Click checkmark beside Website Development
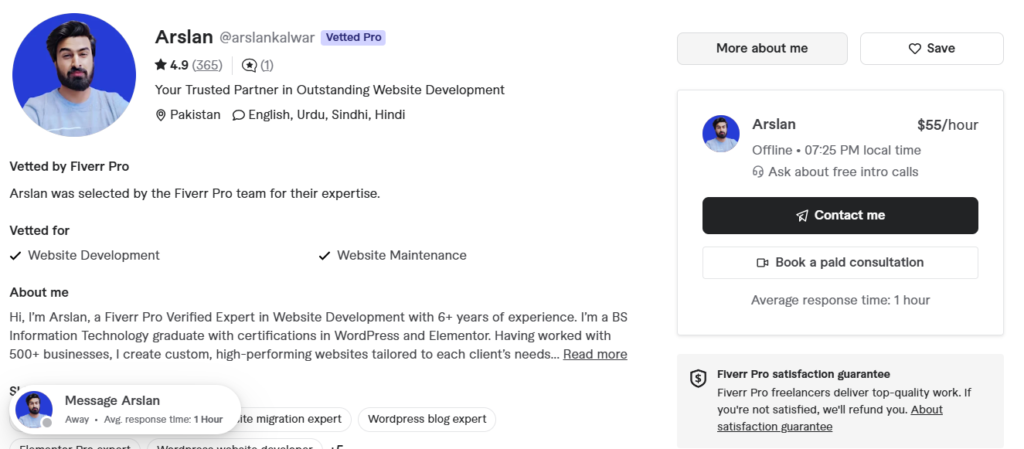 coord(16,256)
